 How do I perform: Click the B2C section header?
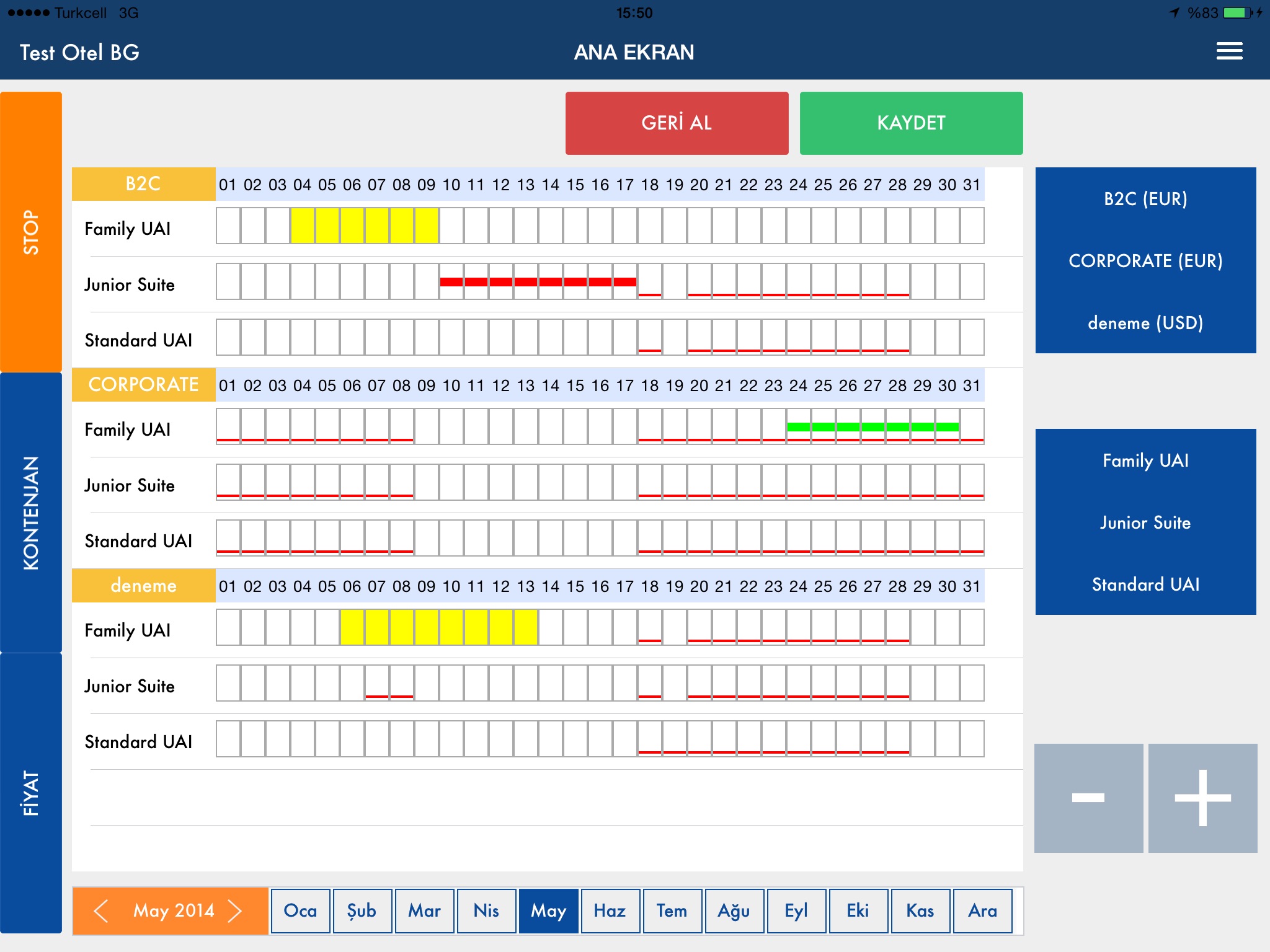(x=143, y=184)
